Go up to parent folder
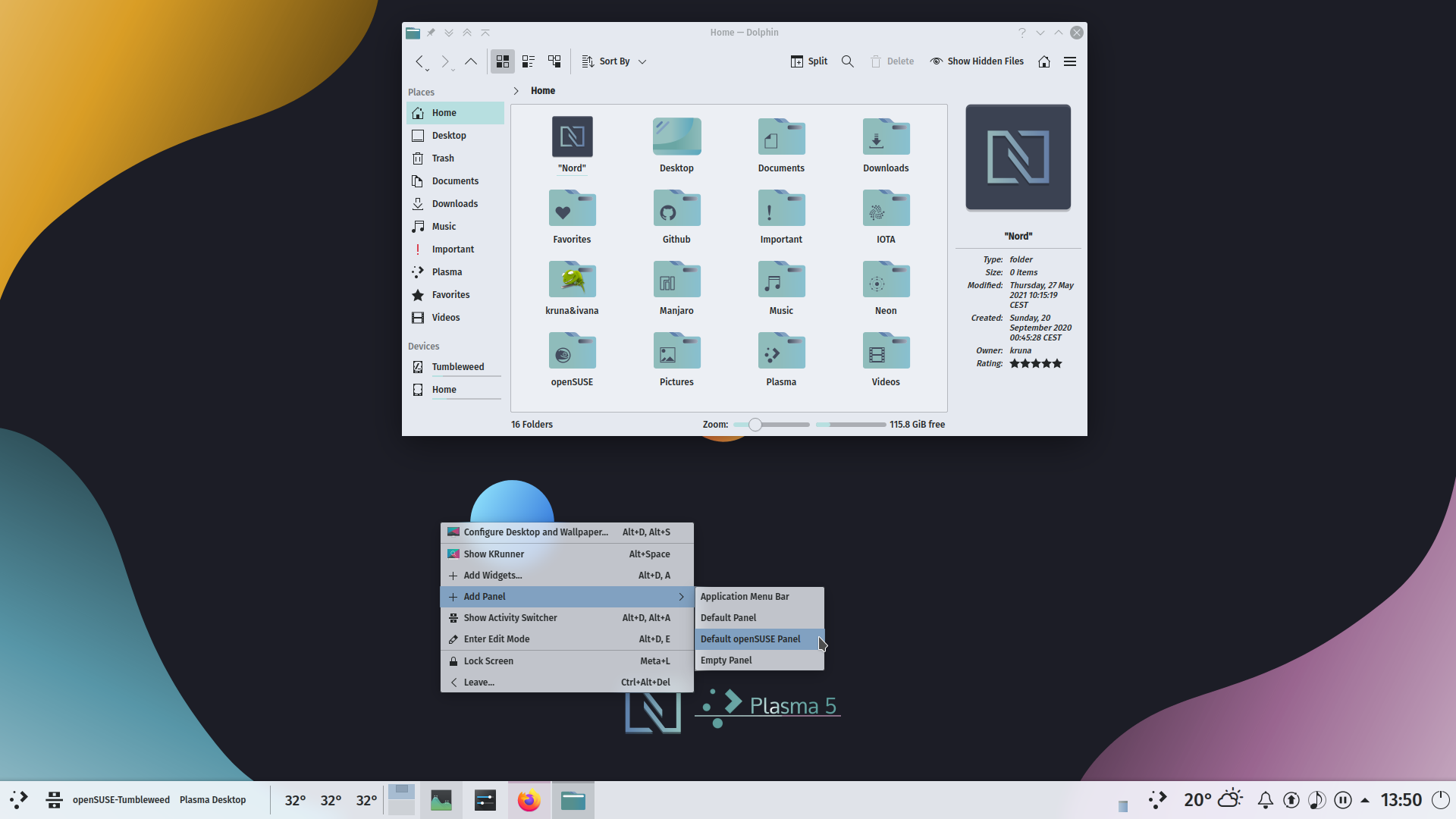Screen dimensions: 1456x819 coord(471,61)
